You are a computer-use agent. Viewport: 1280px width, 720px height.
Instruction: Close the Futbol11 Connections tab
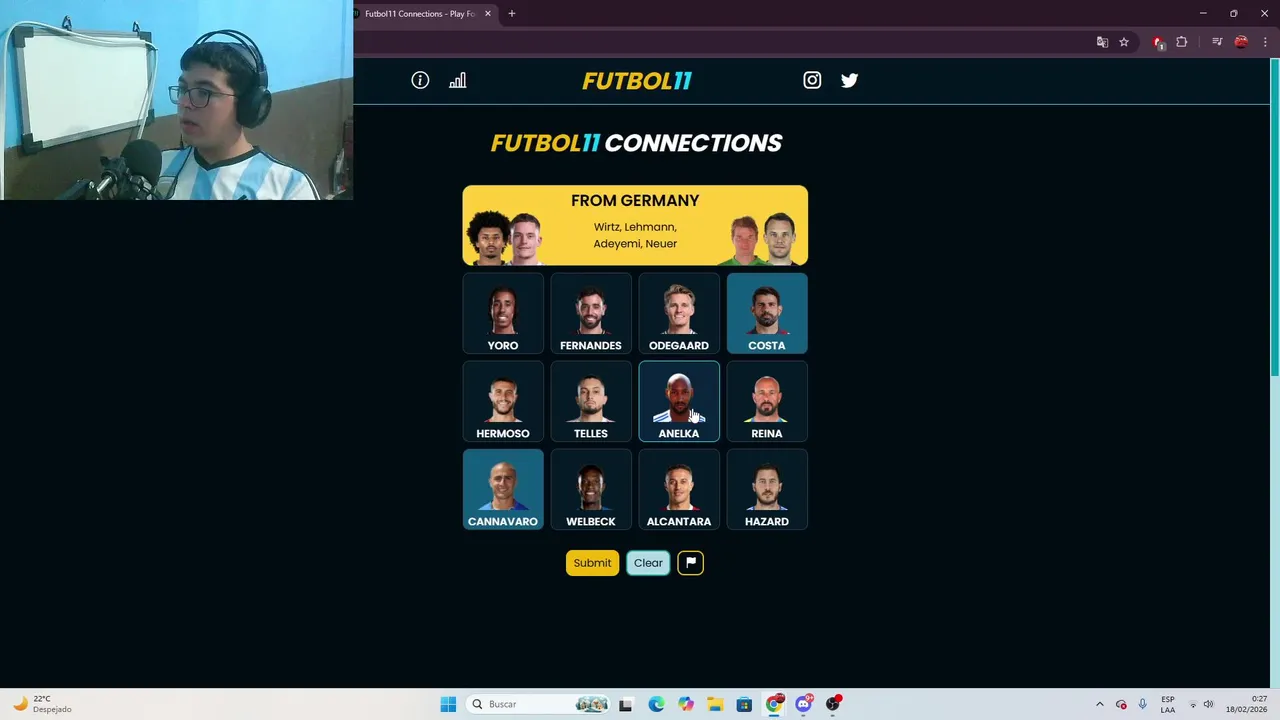pos(488,14)
